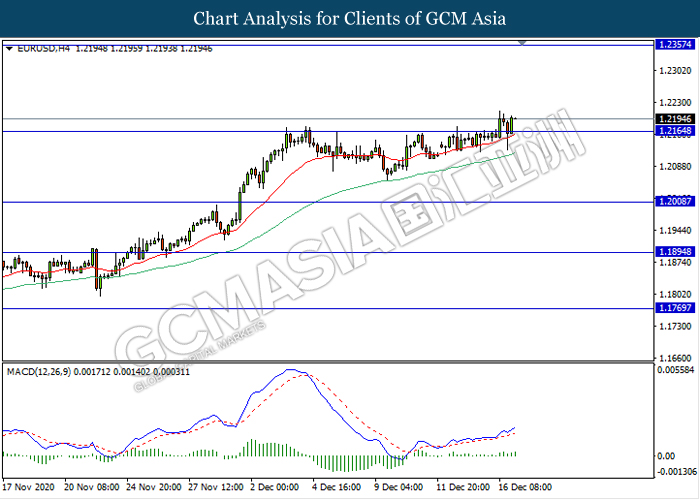Select the 1.23574 price level label

tap(675, 44)
